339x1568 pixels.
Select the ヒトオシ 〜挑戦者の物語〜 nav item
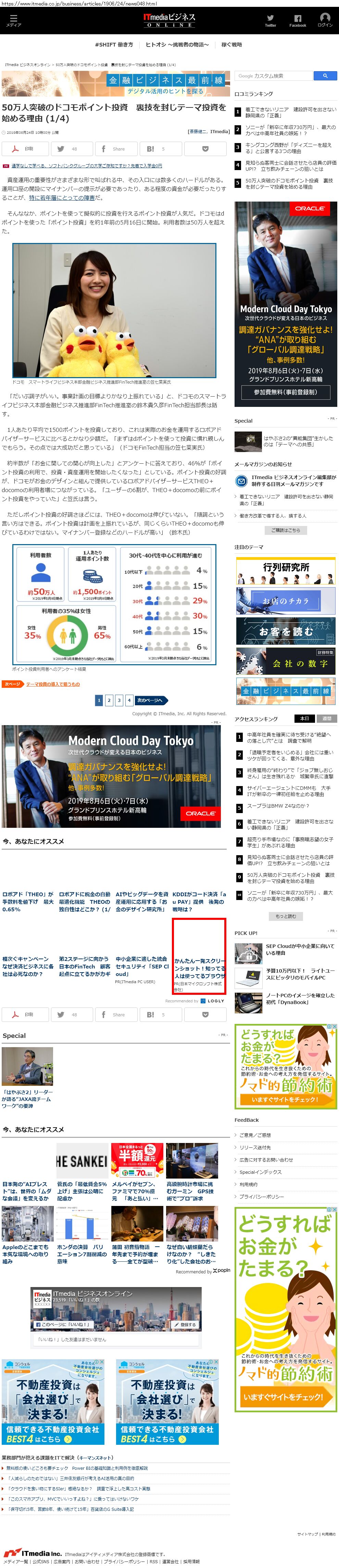(177, 44)
